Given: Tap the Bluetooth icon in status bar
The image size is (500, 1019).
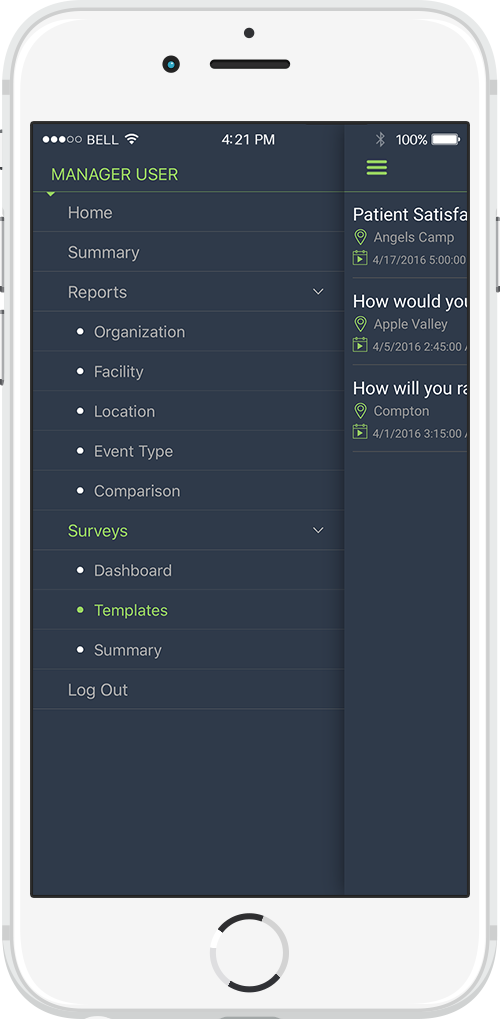Looking at the screenshot, I should (x=380, y=139).
